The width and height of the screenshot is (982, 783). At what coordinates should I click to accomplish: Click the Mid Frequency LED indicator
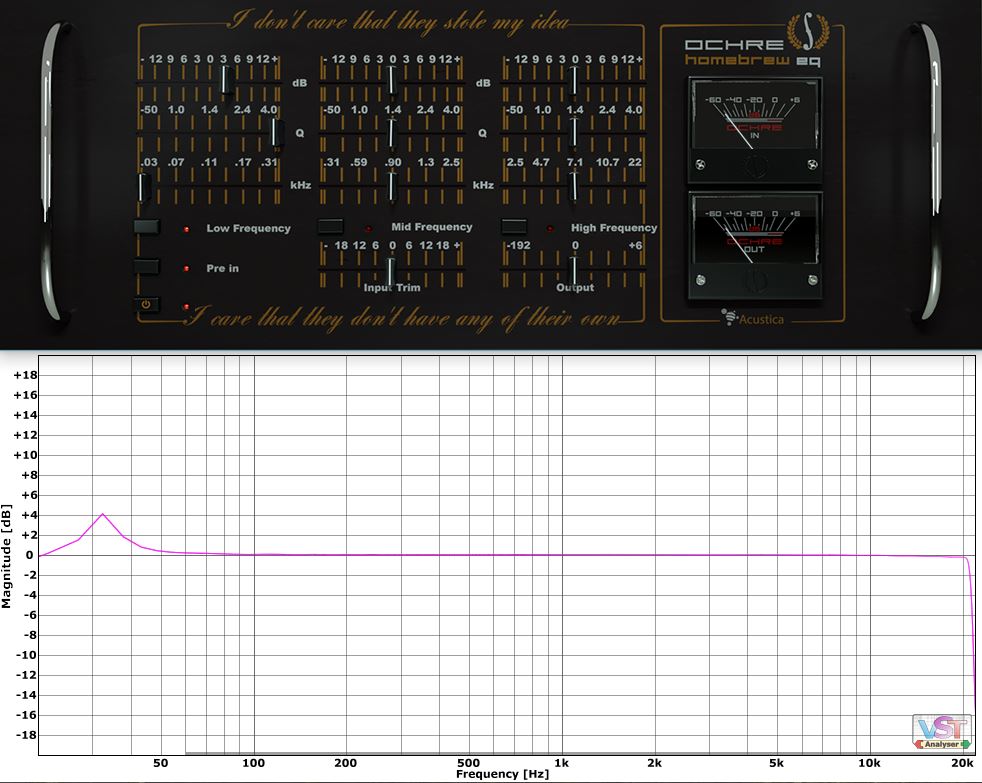pos(368,229)
